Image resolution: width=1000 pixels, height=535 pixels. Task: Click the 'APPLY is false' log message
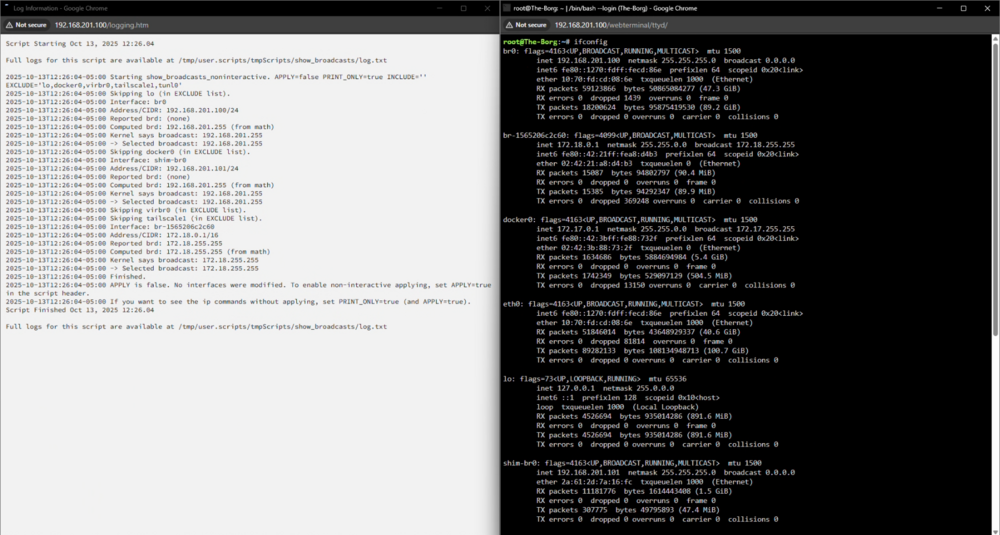(x=249, y=289)
